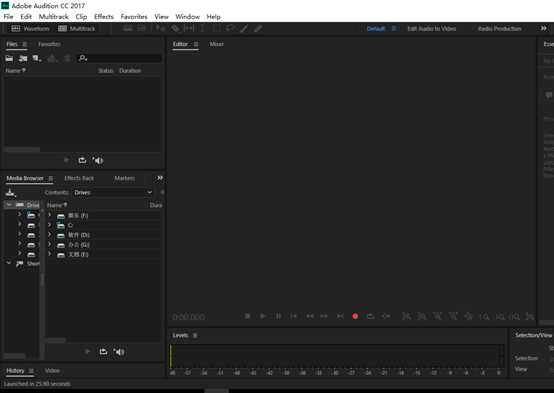Image resolution: width=554 pixels, height=393 pixels.
Task: Click the Zoom Out Full icon
Action: [x=468, y=316]
